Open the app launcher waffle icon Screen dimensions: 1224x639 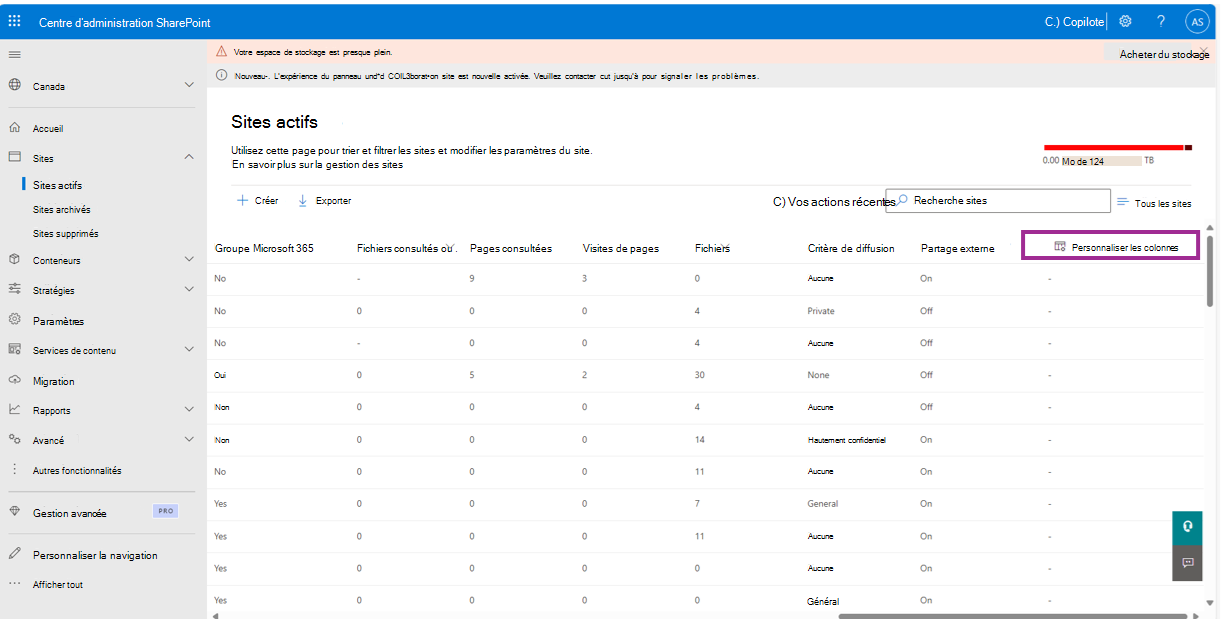click(x=14, y=20)
